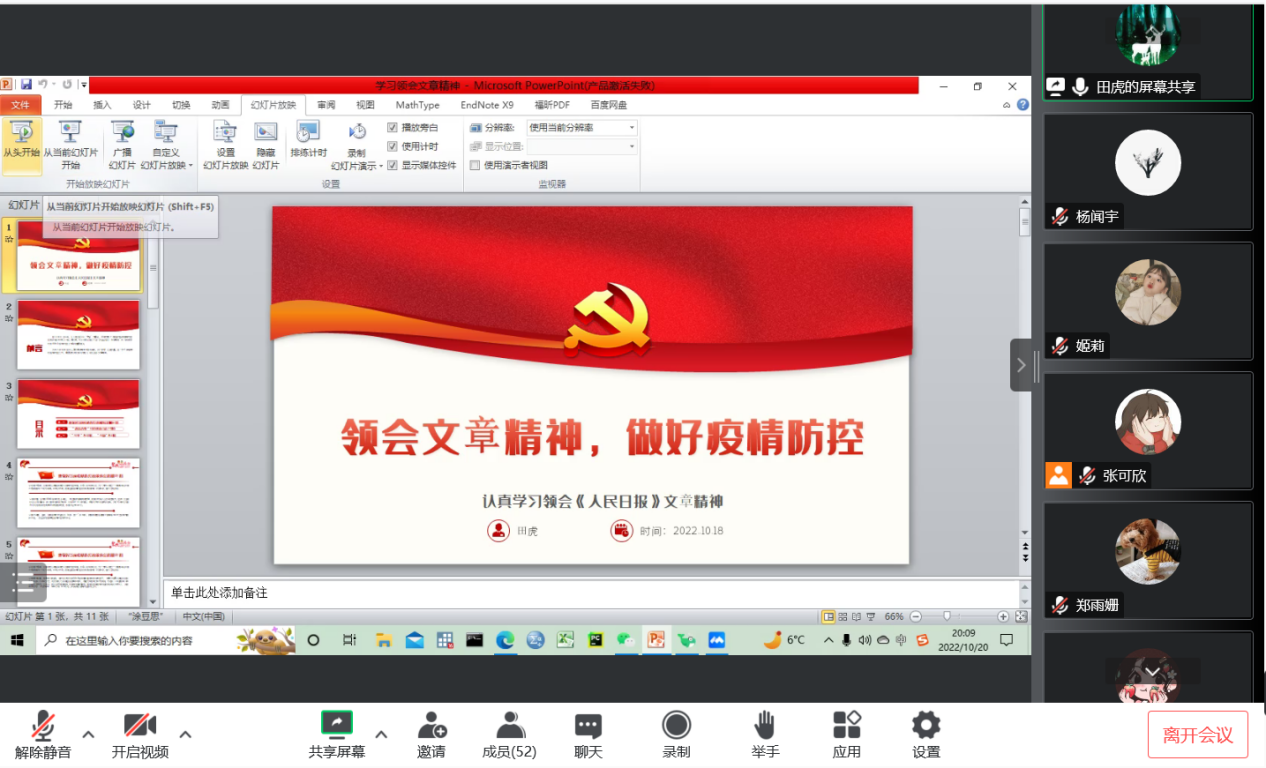The image size is (1266, 768).
Task: Open the Apps icon in meeting toolbar
Action: click(x=847, y=724)
